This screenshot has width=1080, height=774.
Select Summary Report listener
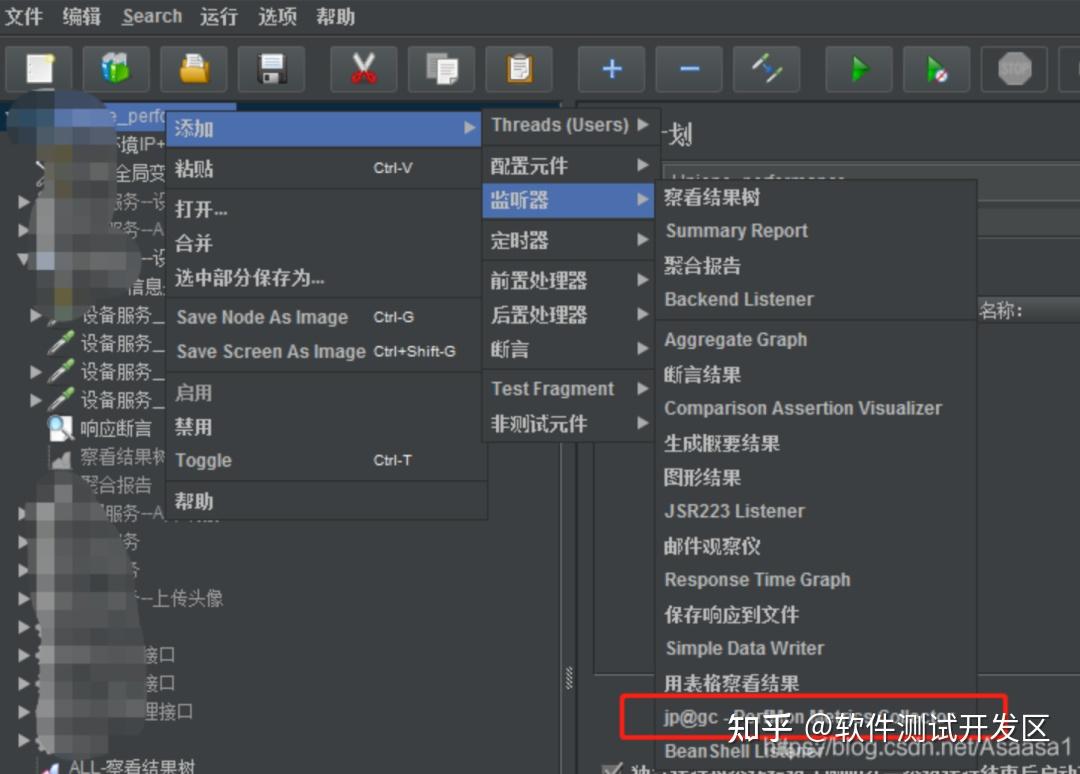click(x=736, y=231)
